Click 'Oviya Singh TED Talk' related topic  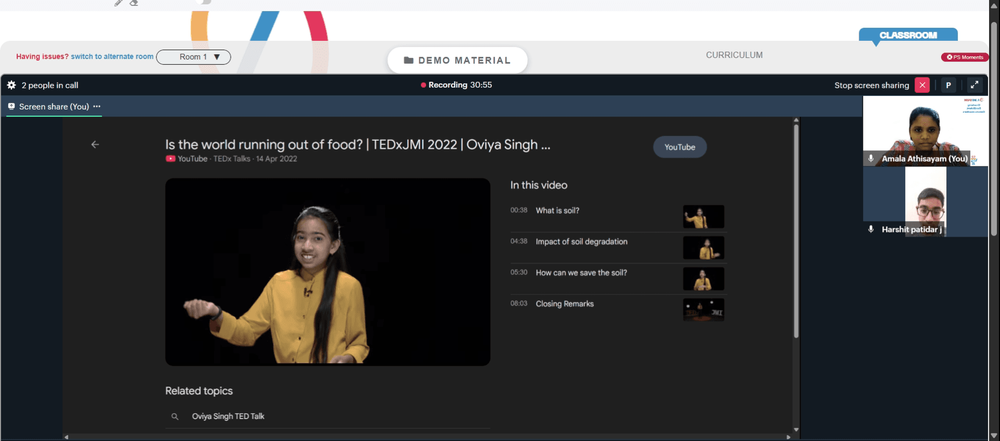coord(228,416)
